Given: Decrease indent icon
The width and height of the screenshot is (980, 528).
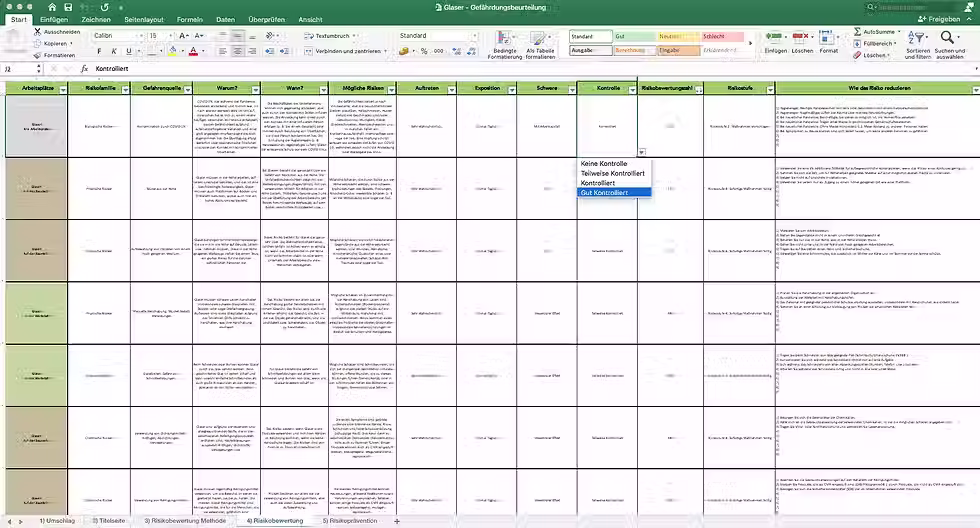Looking at the screenshot, I should pos(270,51).
